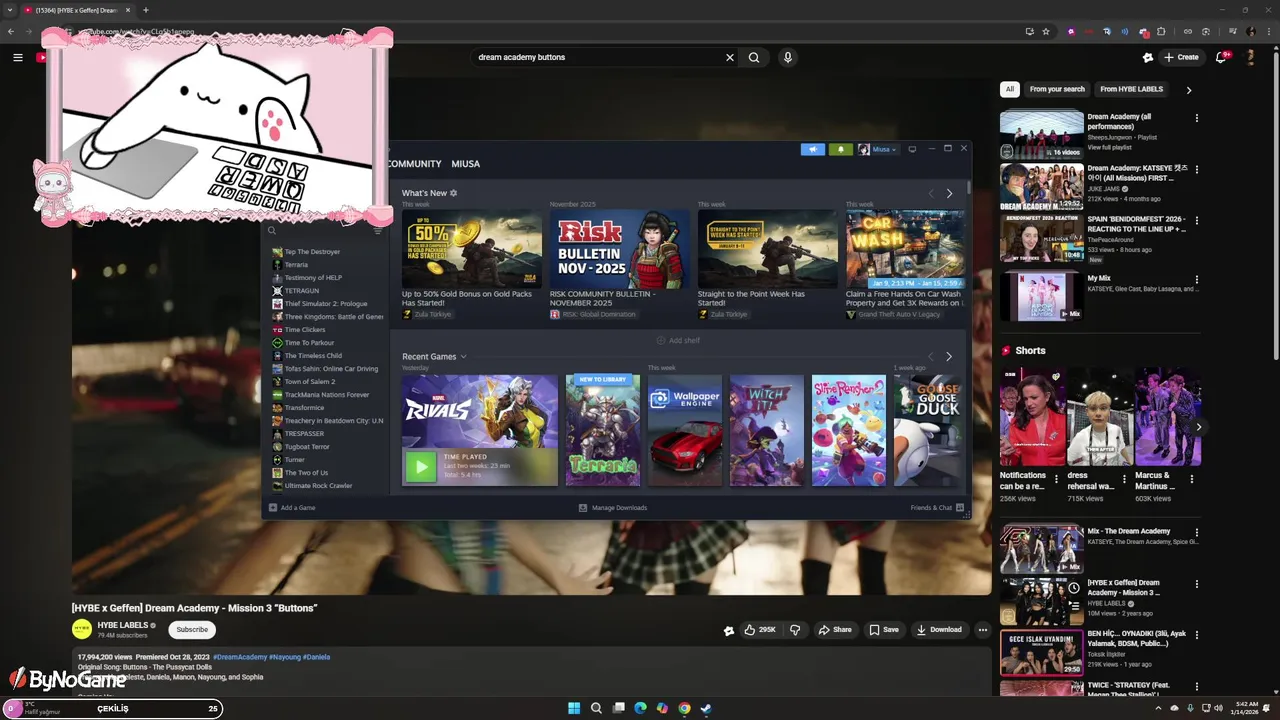The width and height of the screenshot is (1280, 720).
Task: Open YouTube hamburger guide menu
Action: (x=17, y=57)
